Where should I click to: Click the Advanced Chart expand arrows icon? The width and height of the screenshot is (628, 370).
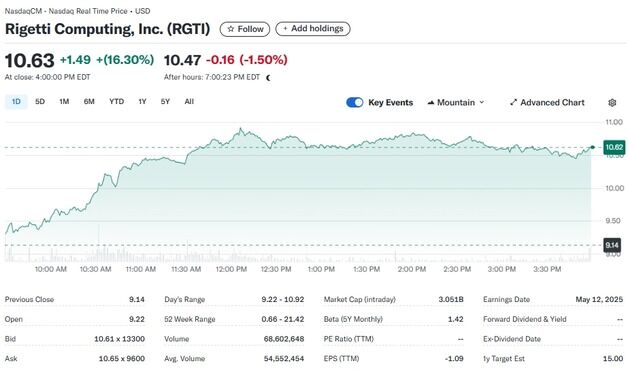(x=513, y=103)
